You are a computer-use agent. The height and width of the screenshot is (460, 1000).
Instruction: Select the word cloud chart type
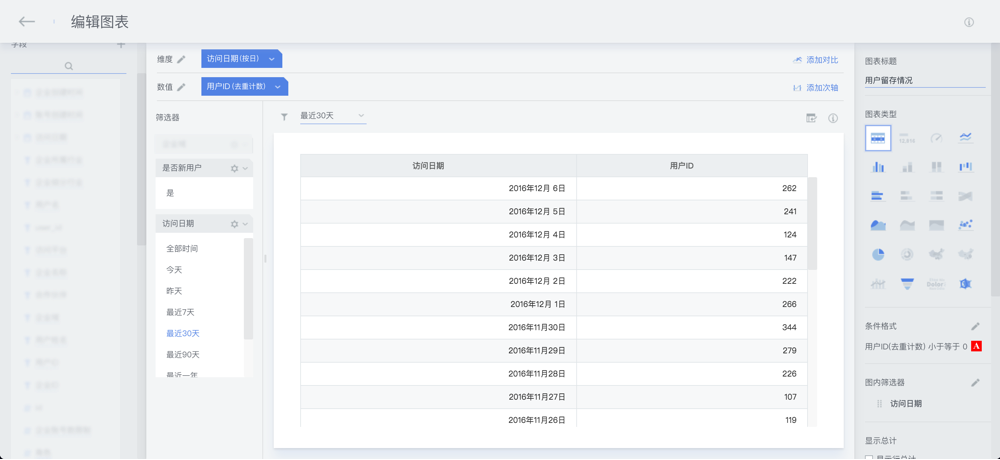pyautogui.click(x=936, y=283)
